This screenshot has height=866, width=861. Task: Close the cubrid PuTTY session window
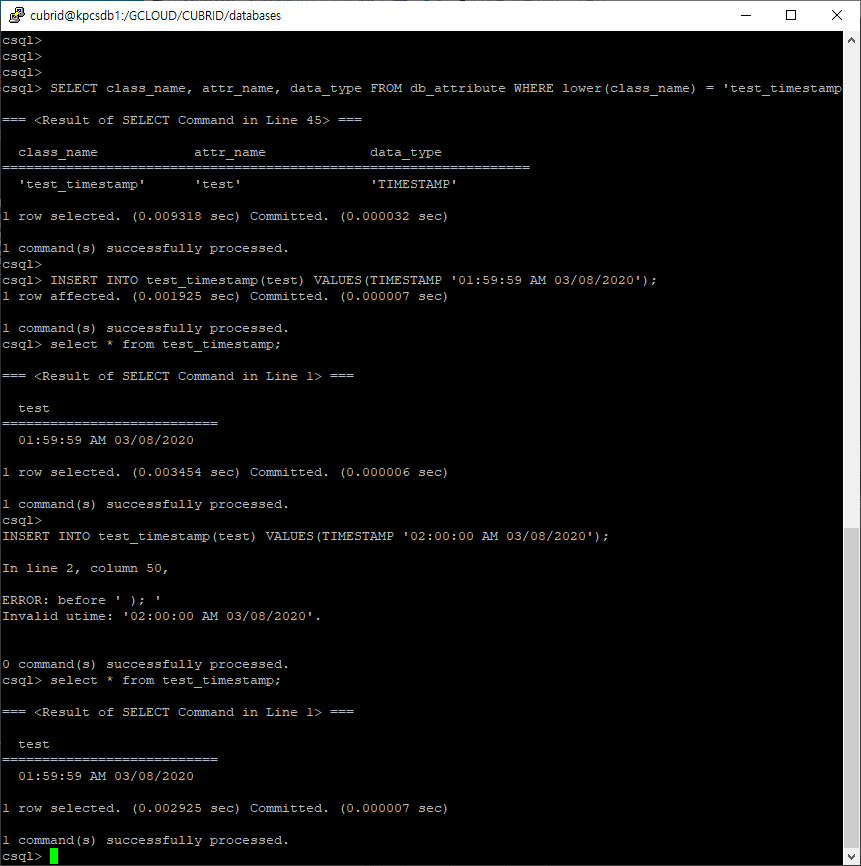point(837,15)
